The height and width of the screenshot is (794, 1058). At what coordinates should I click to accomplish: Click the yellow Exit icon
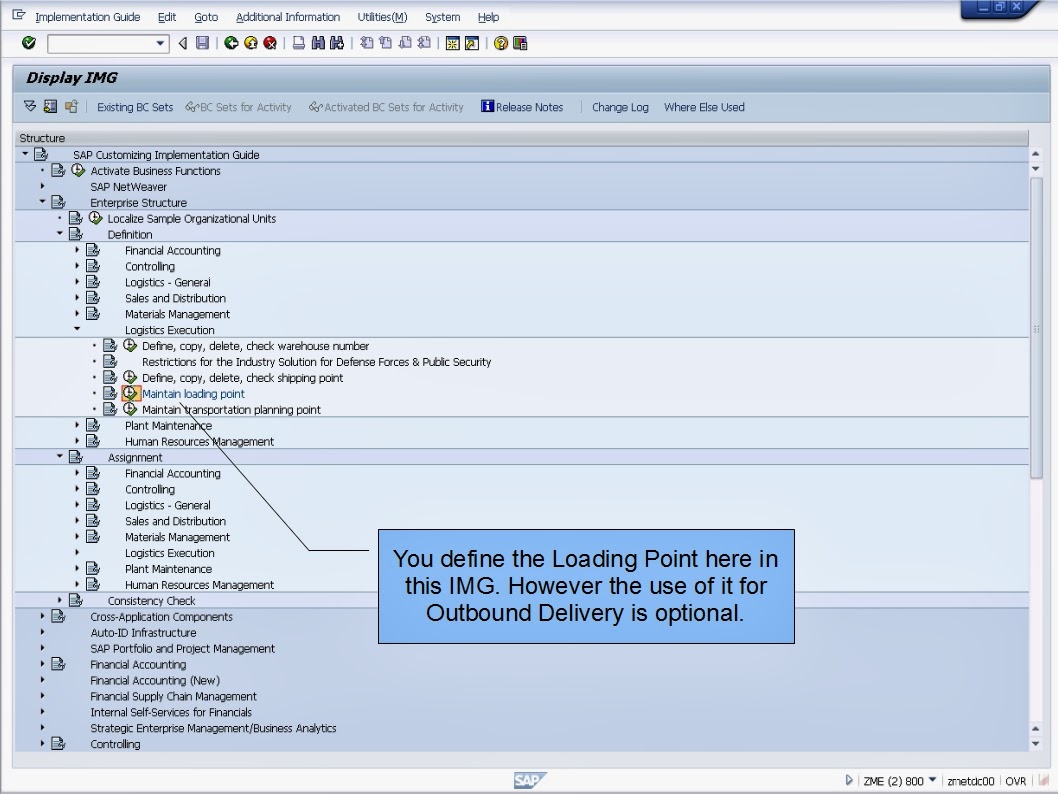[251, 43]
